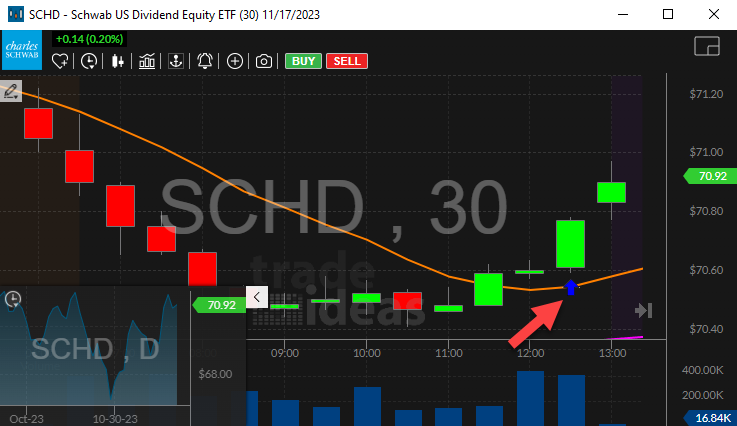Image resolution: width=737 pixels, height=426 pixels.
Task: Click the Oct-23 date on mini chart
Action: point(26,418)
